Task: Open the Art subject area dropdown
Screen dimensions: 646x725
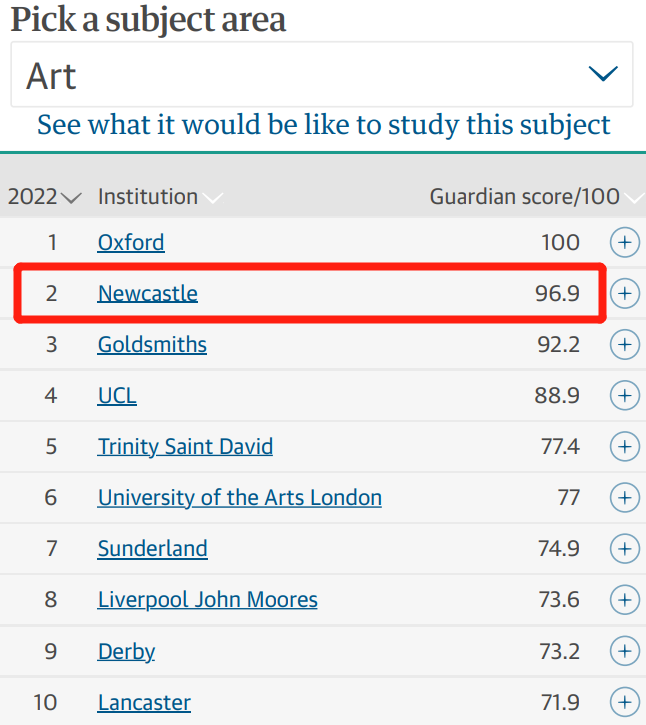Action: [322, 74]
